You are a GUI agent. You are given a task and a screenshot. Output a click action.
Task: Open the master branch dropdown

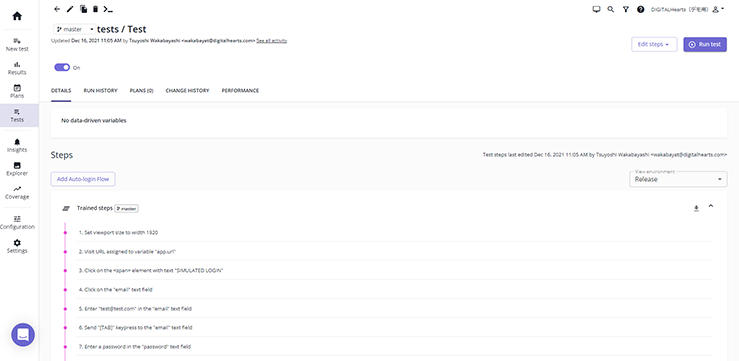74,29
